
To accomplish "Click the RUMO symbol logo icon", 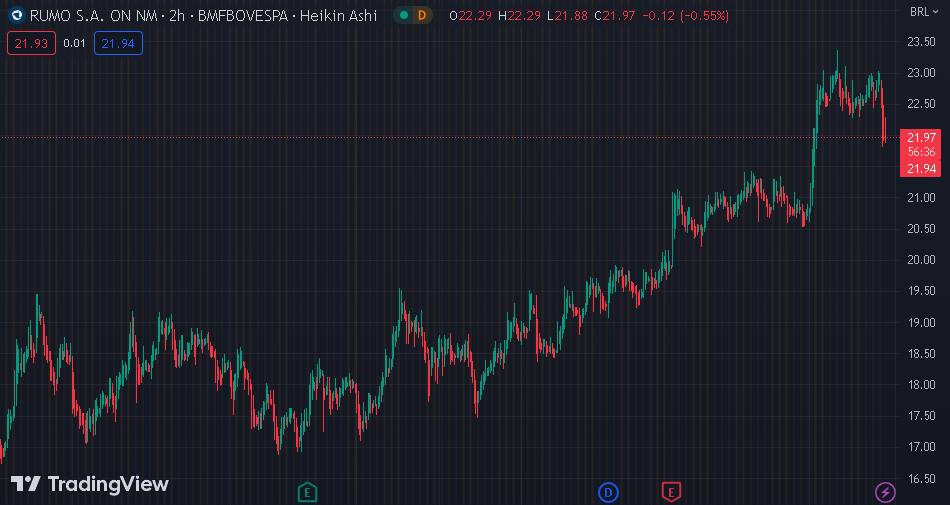I will [16, 16].
